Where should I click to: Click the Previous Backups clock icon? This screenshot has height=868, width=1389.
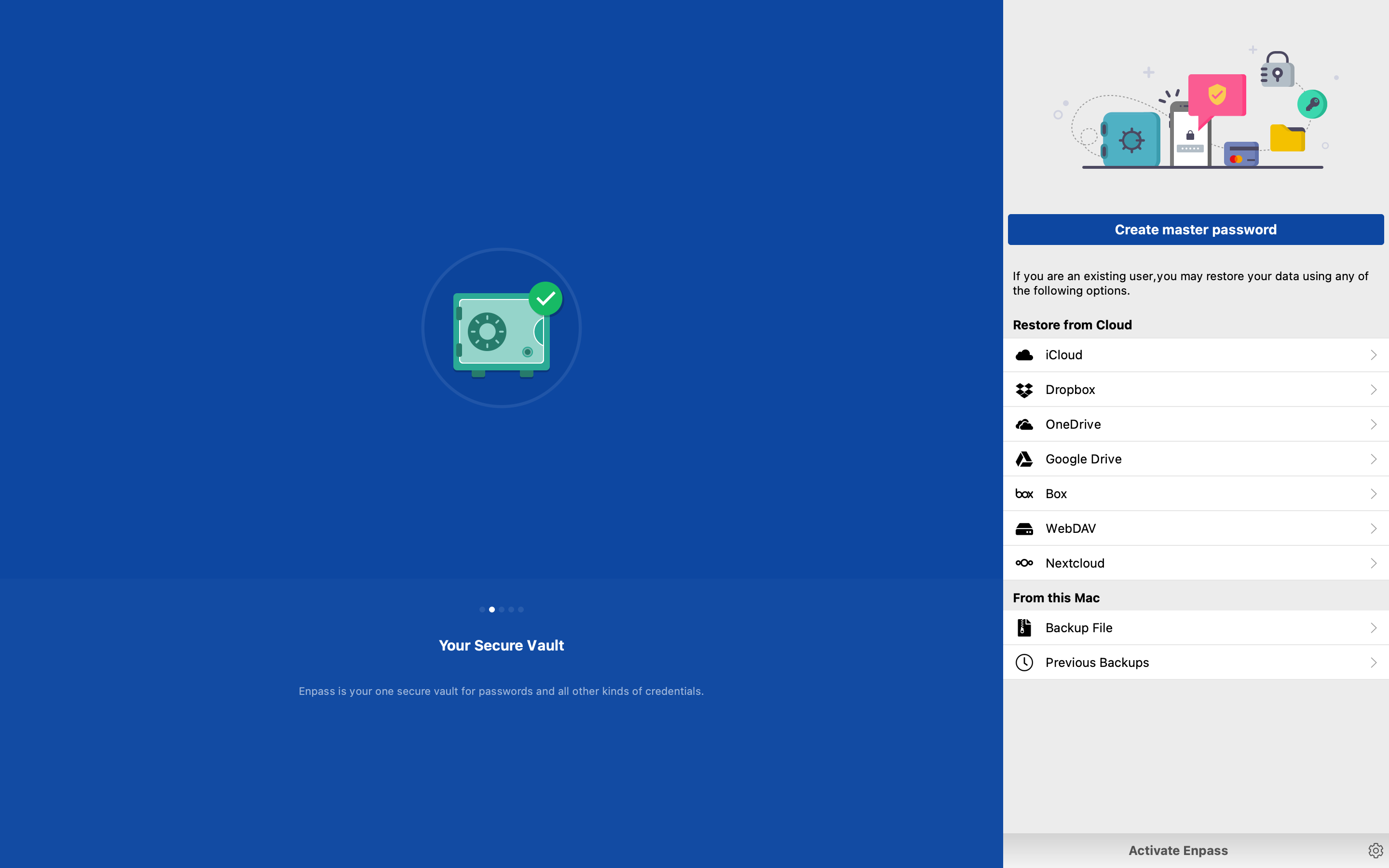1024,663
